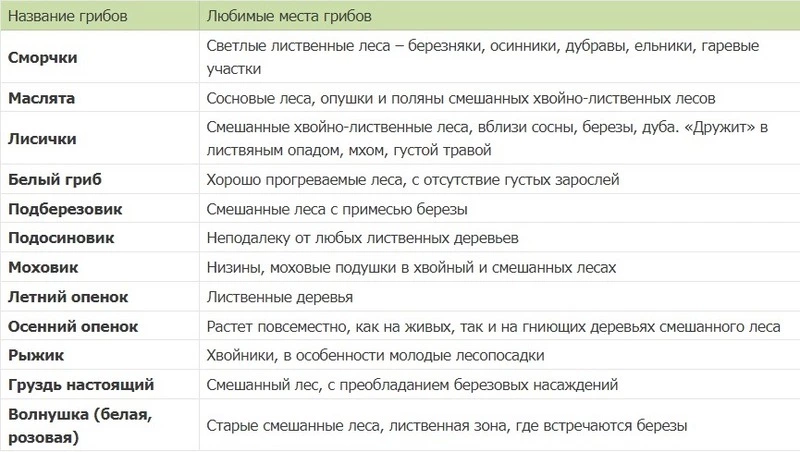Click the "Любимые места грибов" column header
The height and width of the screenshot is (452, 800).
pos(288,17)
